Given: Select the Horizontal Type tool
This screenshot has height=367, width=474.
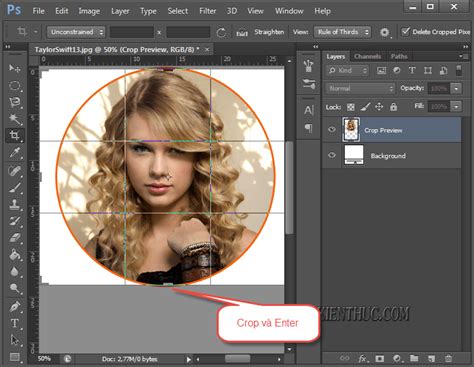Looking at the screenshot, I should (x=14, y=323).
